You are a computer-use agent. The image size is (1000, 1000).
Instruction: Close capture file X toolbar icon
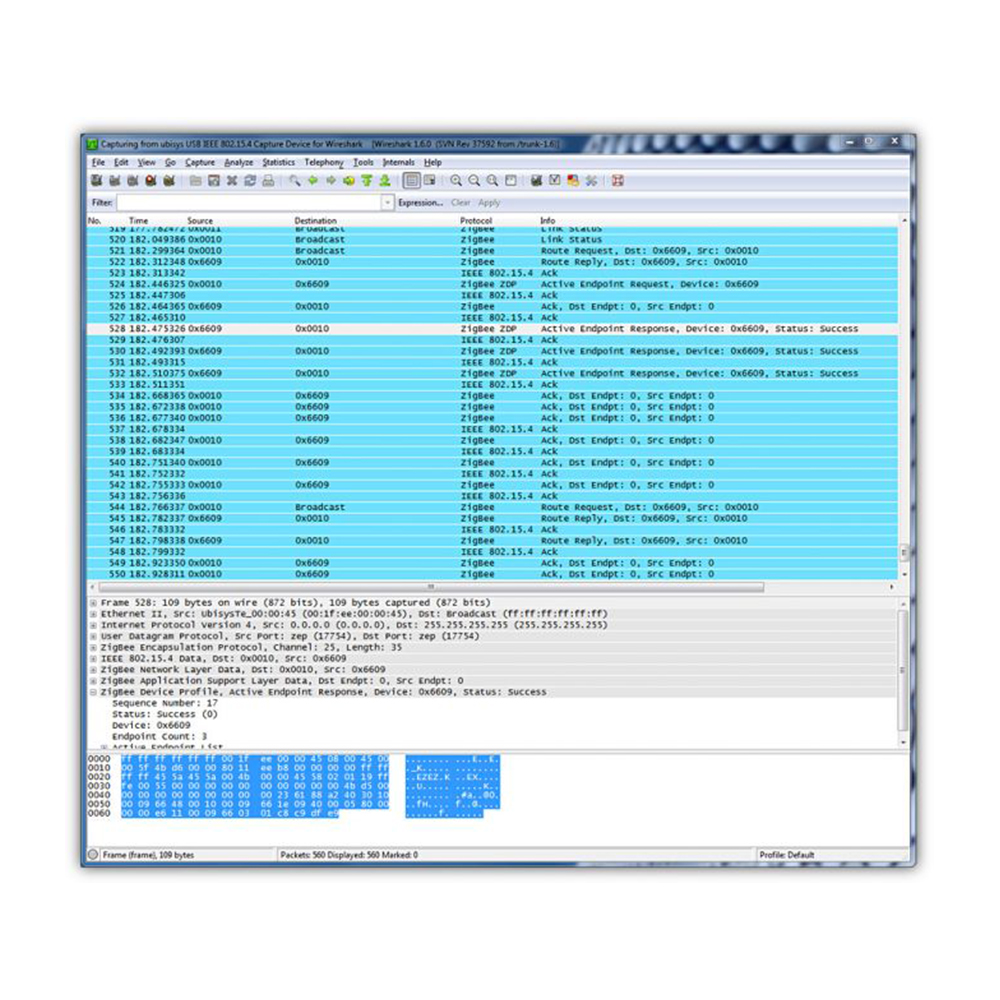point(232,181)
